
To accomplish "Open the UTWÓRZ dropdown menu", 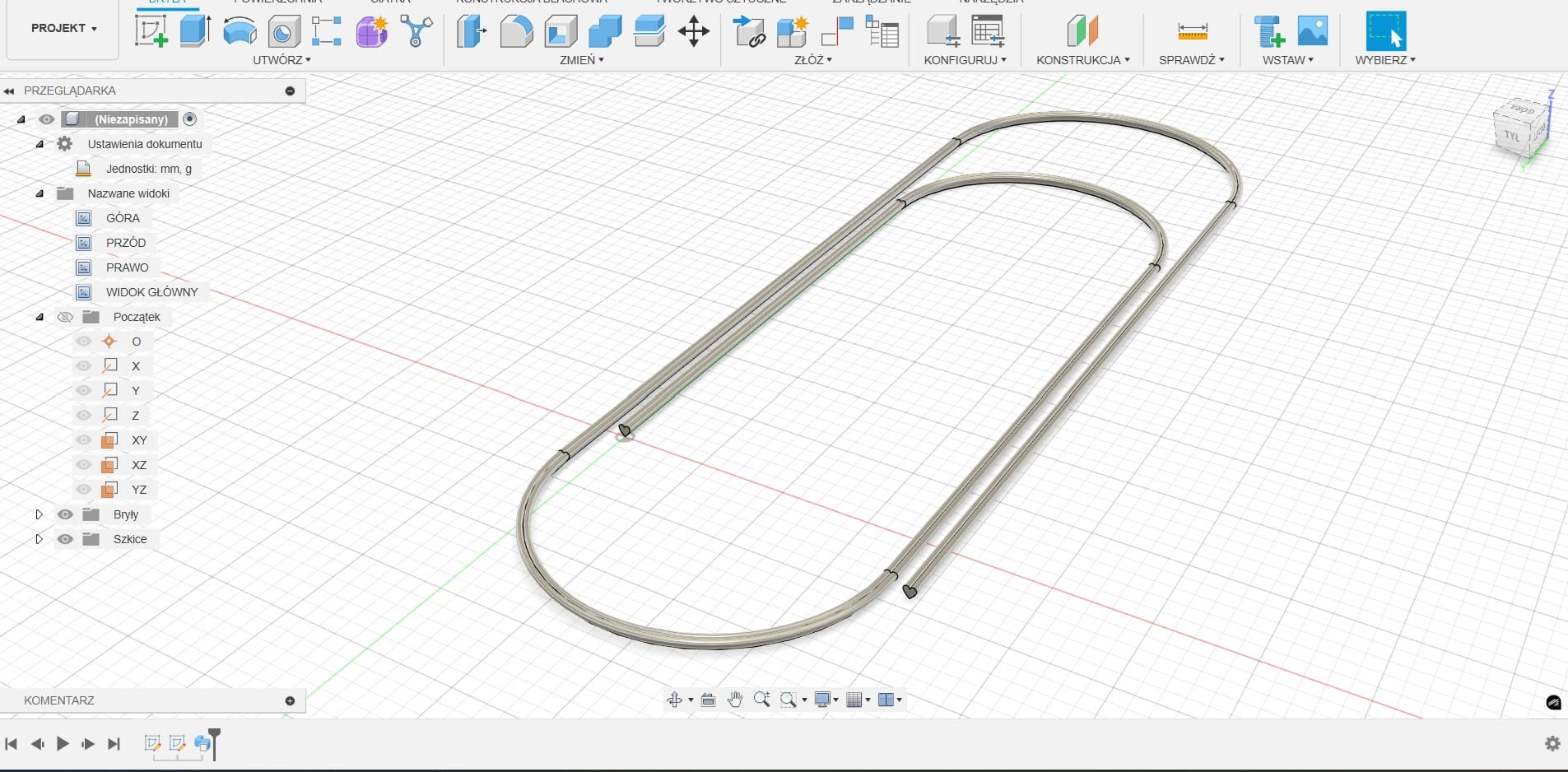I will pos(281,60).
